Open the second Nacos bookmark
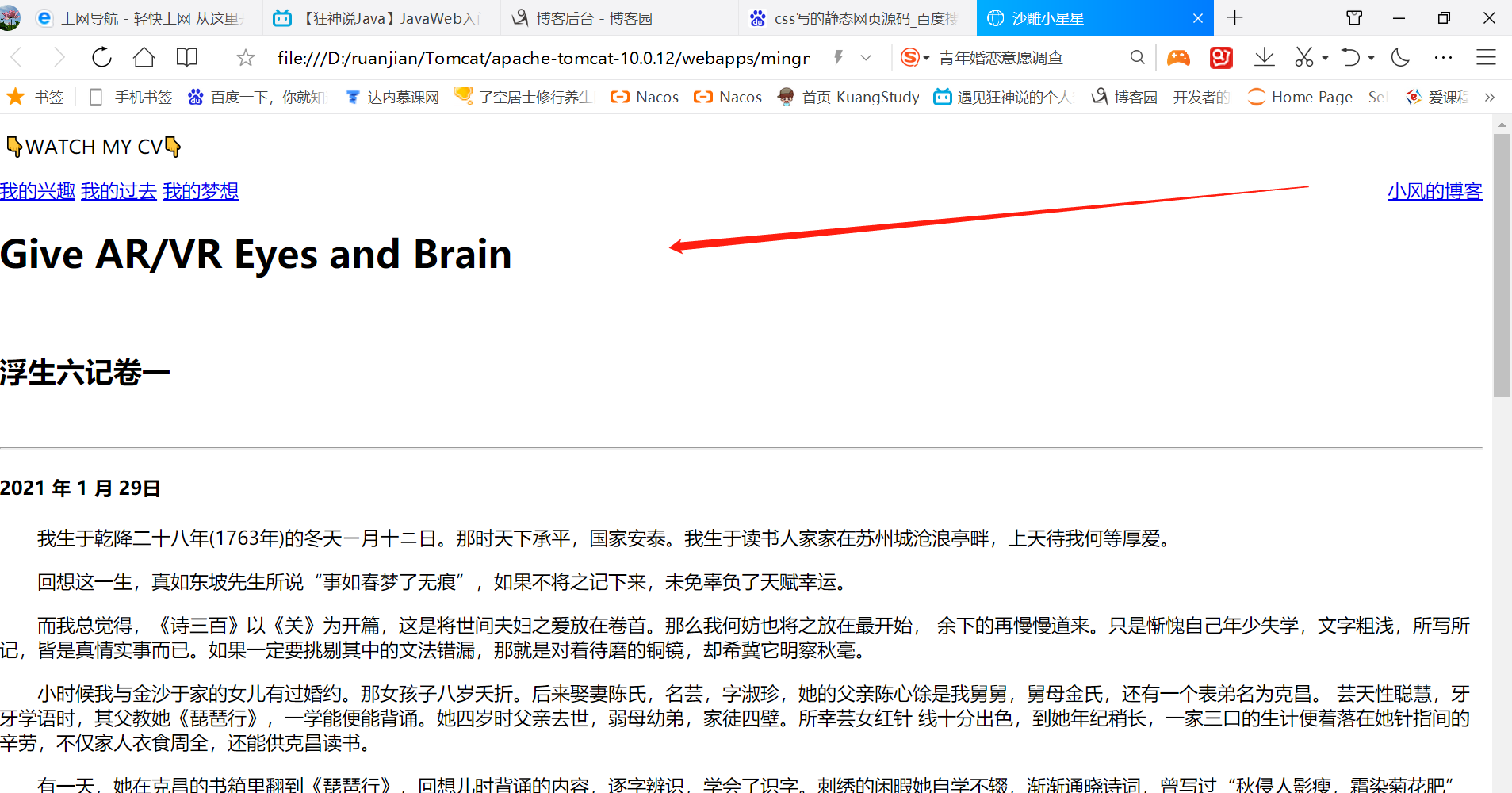The height and width of the screenshot is (793, 1512). coord(728,97)
